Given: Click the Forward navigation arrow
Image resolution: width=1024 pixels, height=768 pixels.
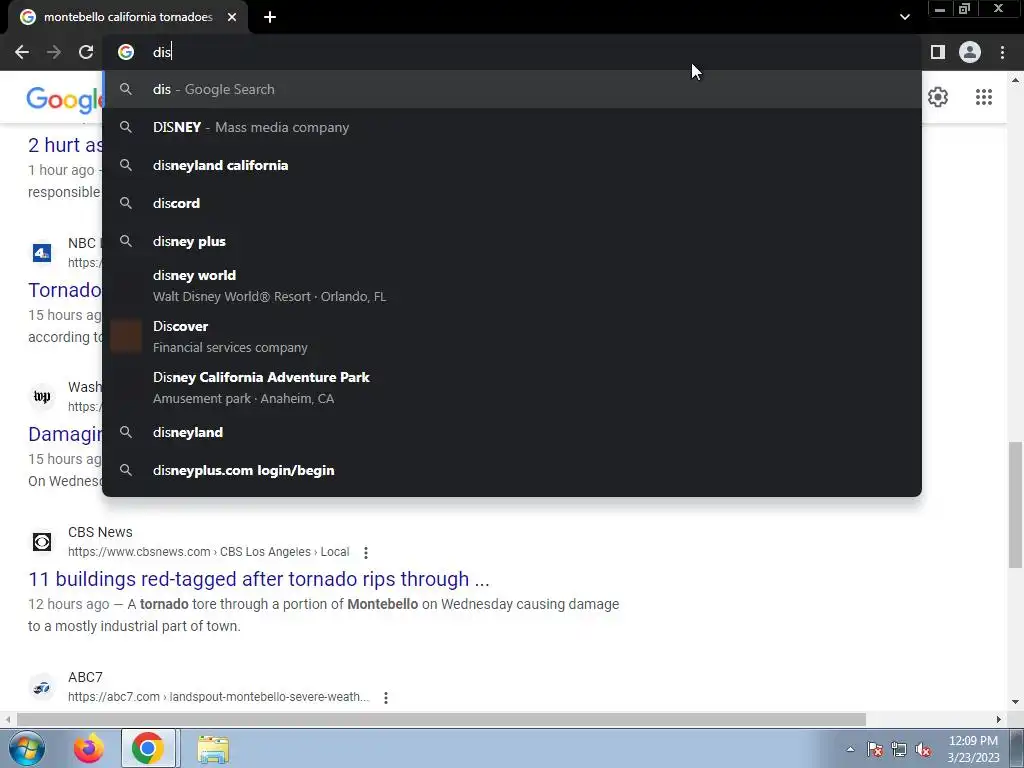Looking at the screenshot, I should point(54,52).
